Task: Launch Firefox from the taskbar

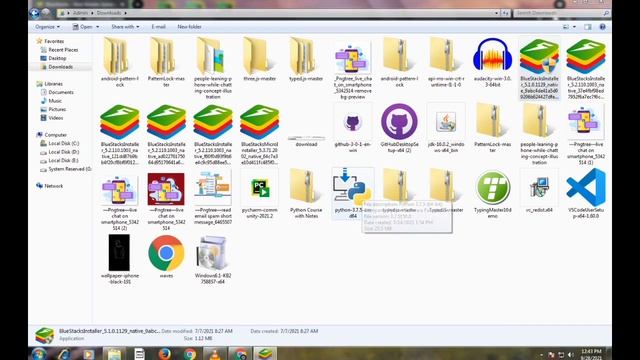Action: click(164, 353)
